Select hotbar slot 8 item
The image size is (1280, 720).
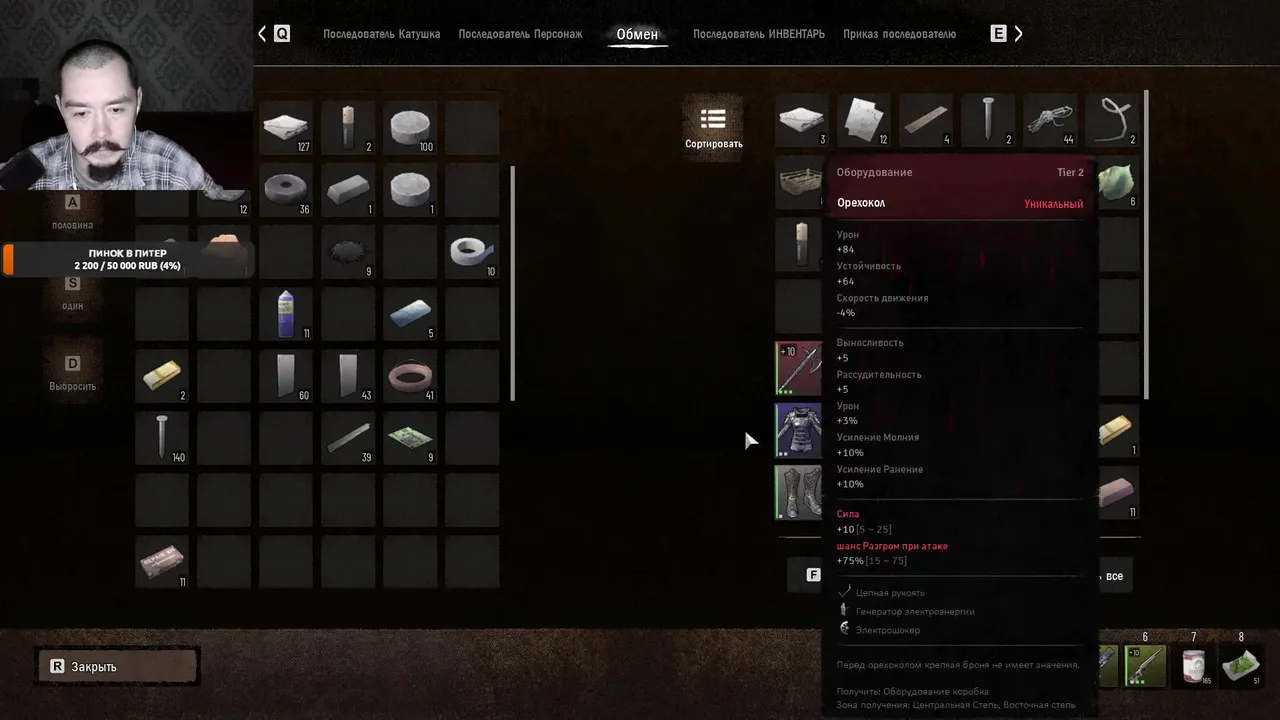click(x=1241, y=666)
